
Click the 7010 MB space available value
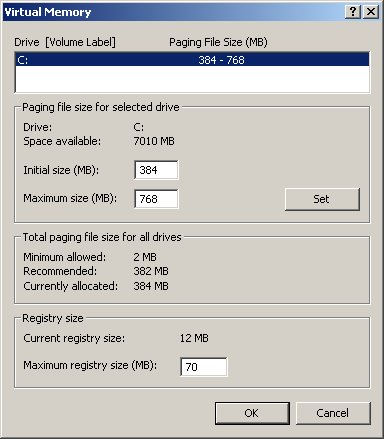154,141
